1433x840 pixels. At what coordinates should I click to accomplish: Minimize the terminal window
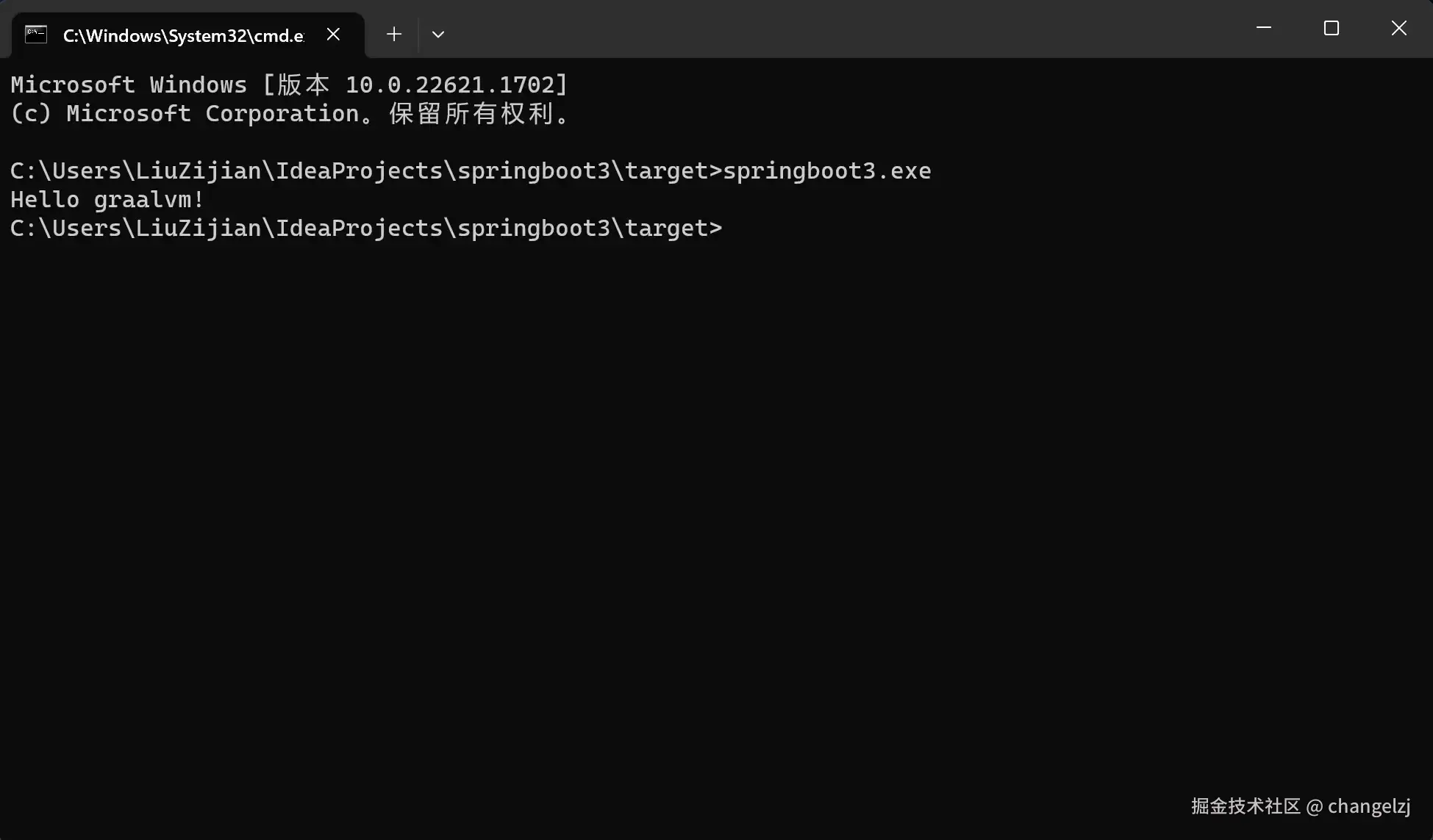(x=1264, y=28)
